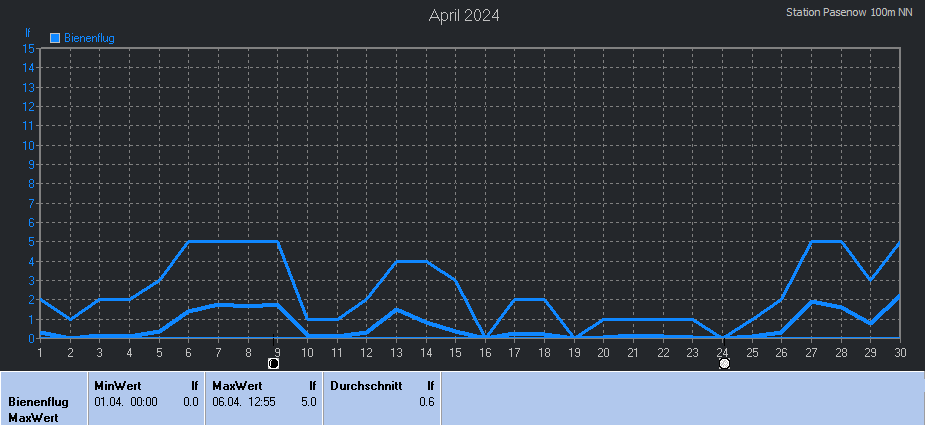Screen dimensions: 925x425
Task: Click day 21 on the x-axis
Action: coord(633,353)
